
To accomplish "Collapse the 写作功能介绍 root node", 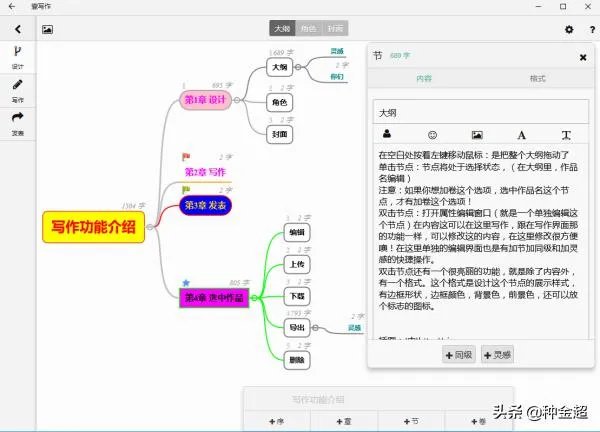I will click(151, 227).
